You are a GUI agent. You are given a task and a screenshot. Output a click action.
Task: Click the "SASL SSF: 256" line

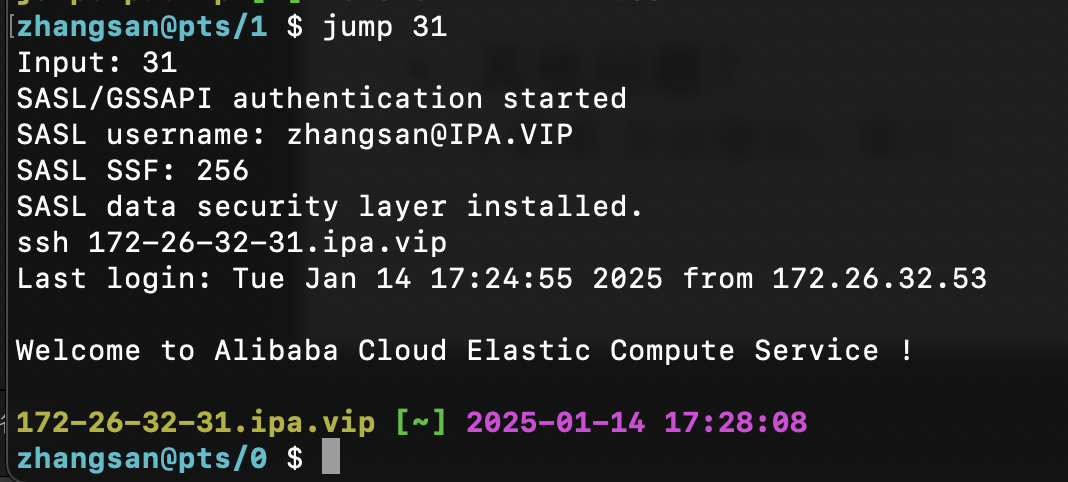point(133,171)
